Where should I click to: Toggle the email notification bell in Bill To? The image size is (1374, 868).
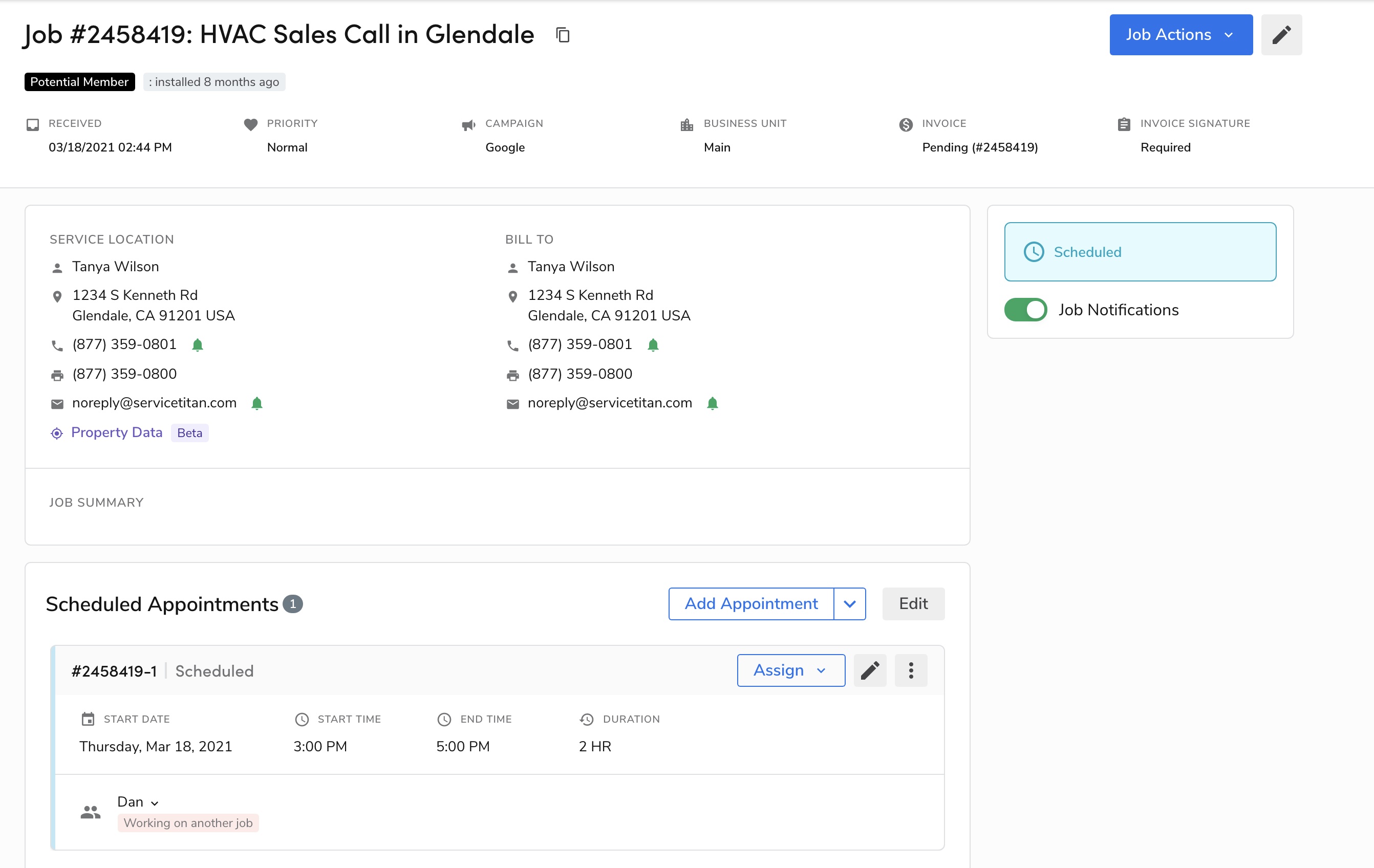click(x=712, y=403)
